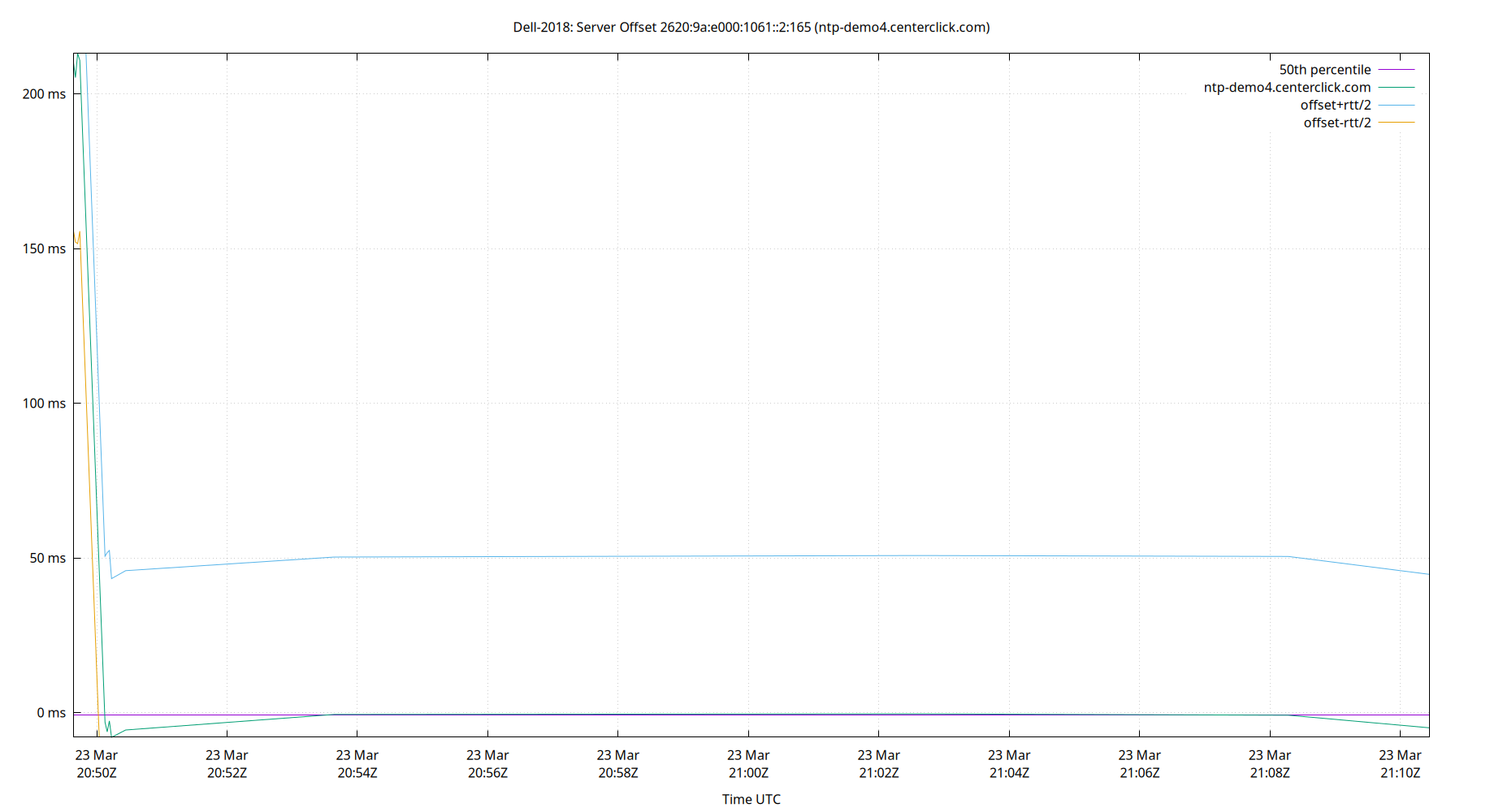Select the Time UTC axis label
Screen dimensions: 1503x812
pos(750,799)
